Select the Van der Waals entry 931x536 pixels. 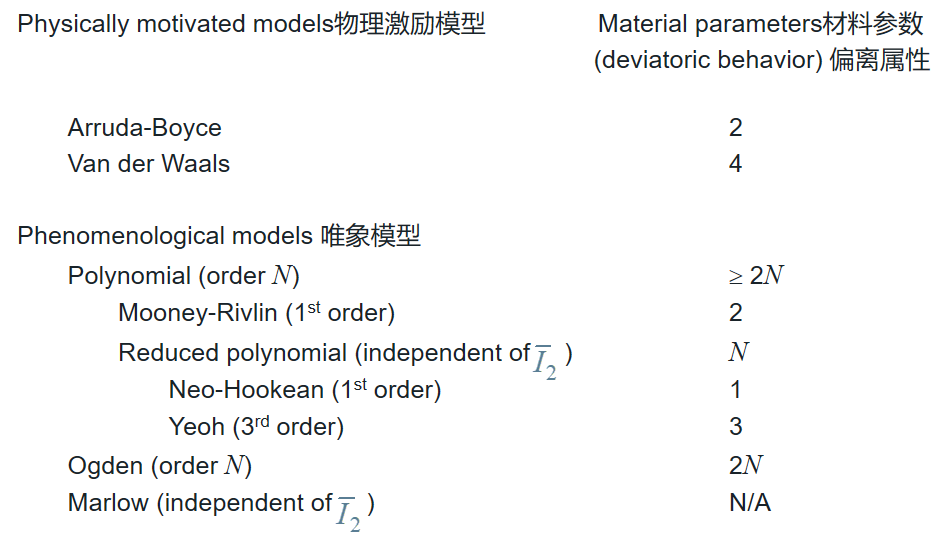point(148,164)
